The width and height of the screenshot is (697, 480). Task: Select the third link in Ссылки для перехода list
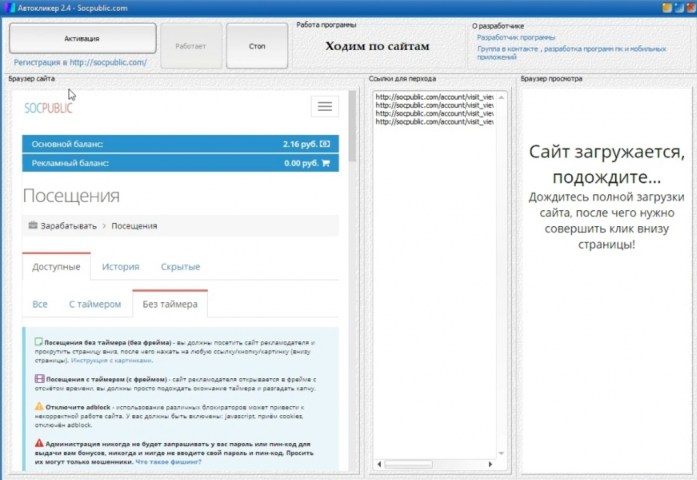pyautogui.click(x=434, y=113)
